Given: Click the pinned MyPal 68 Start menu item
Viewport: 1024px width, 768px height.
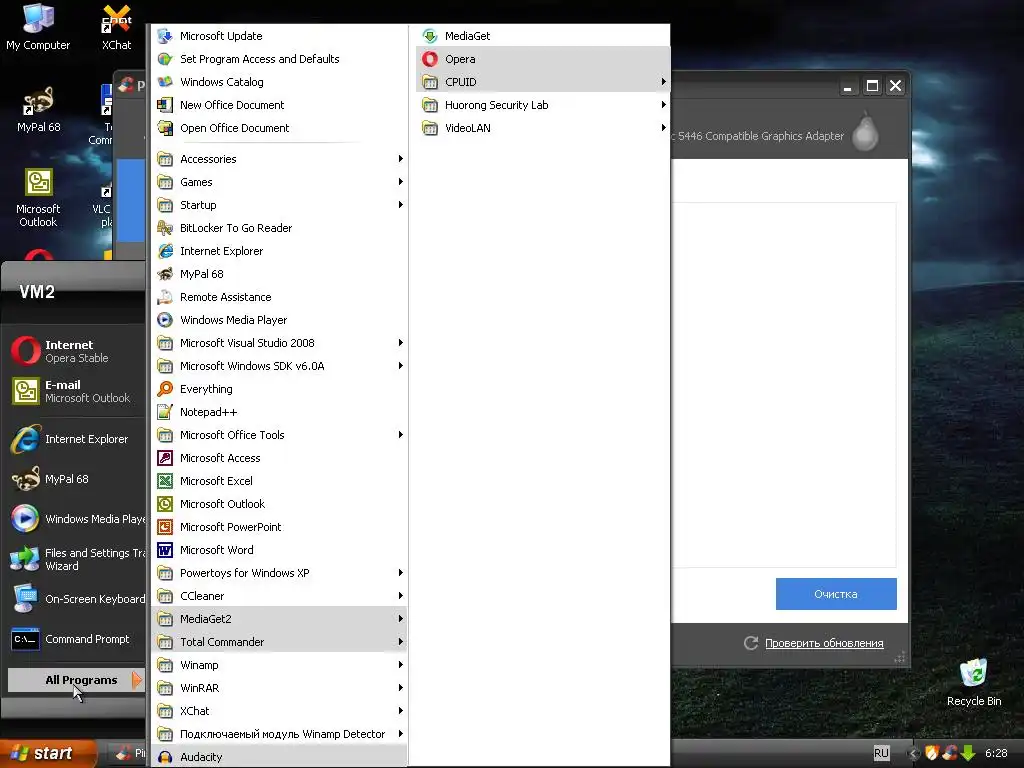Looking at the screenshot, I should coord(77,479).
